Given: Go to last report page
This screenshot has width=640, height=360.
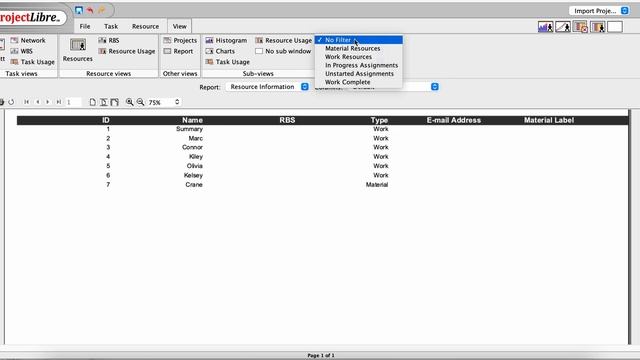Looking at the screenshot, I should [58, 102].
